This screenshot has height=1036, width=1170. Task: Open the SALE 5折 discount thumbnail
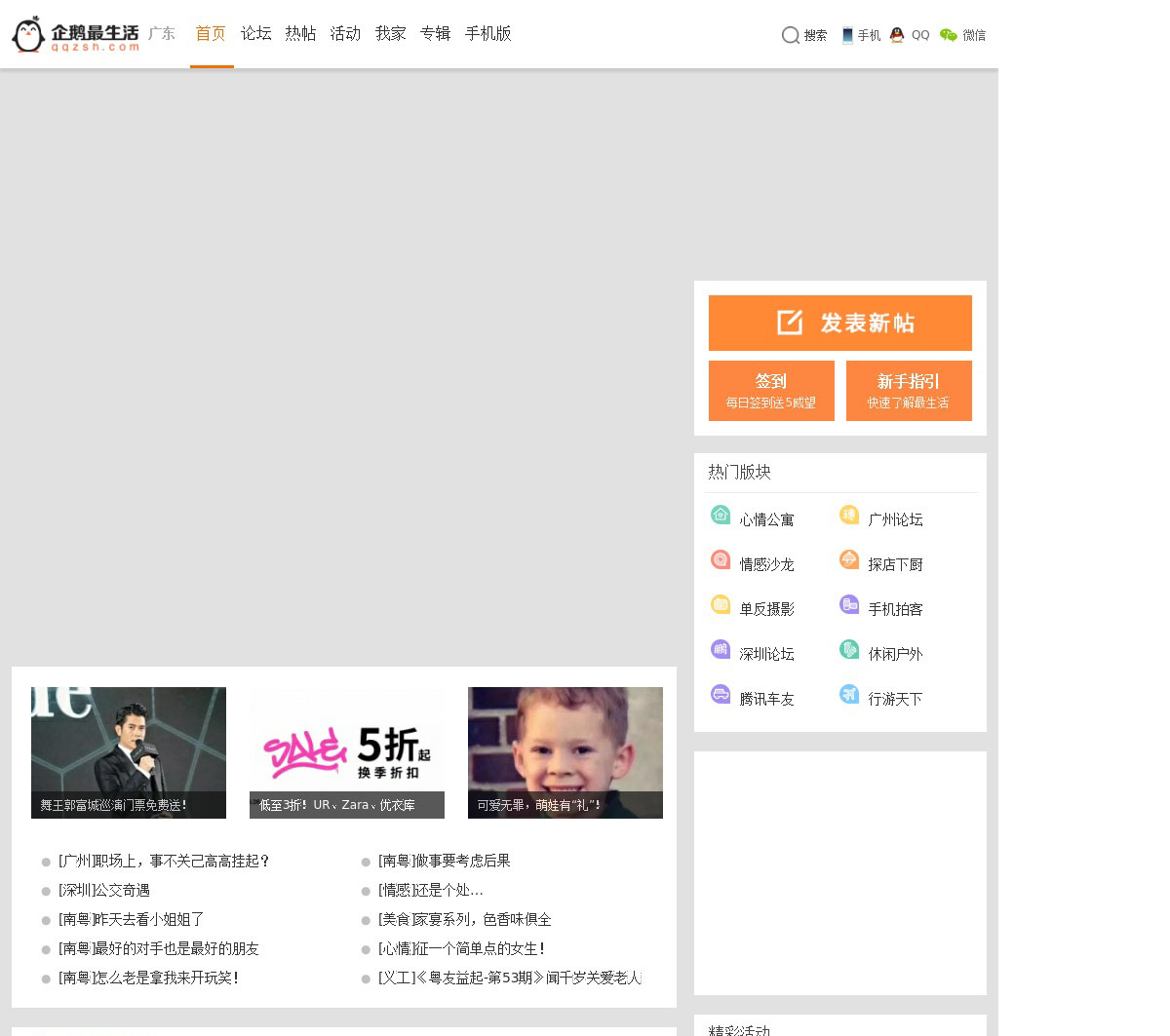(347, 751)
